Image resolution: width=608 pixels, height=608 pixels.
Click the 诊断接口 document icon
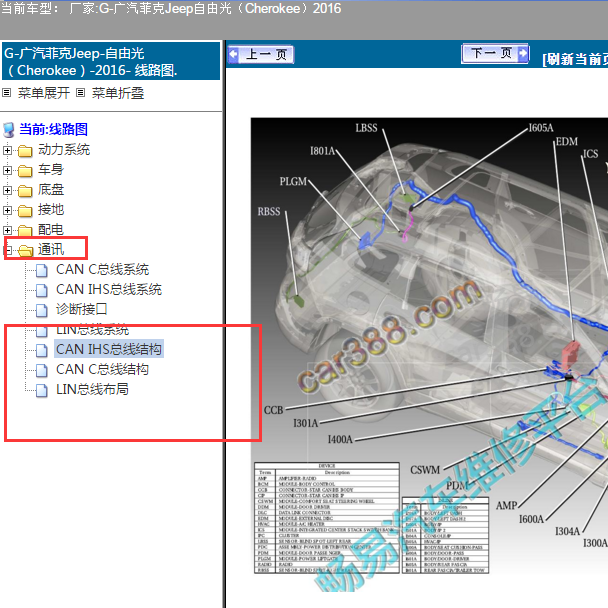[x=42, y=310]
